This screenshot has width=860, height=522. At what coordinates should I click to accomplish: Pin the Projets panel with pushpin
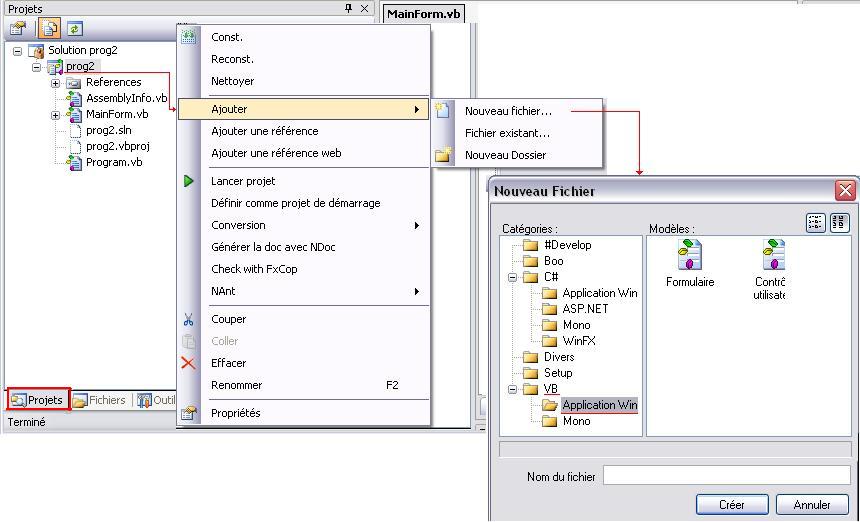tap(348, 9)
